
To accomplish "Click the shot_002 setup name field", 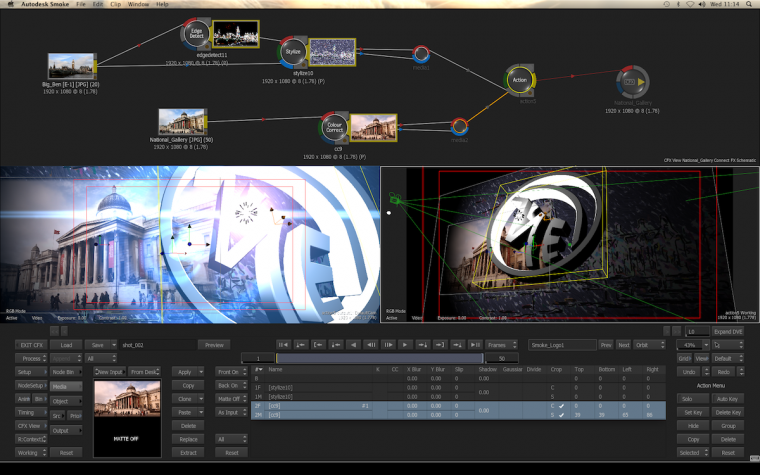I will [158, 345].
